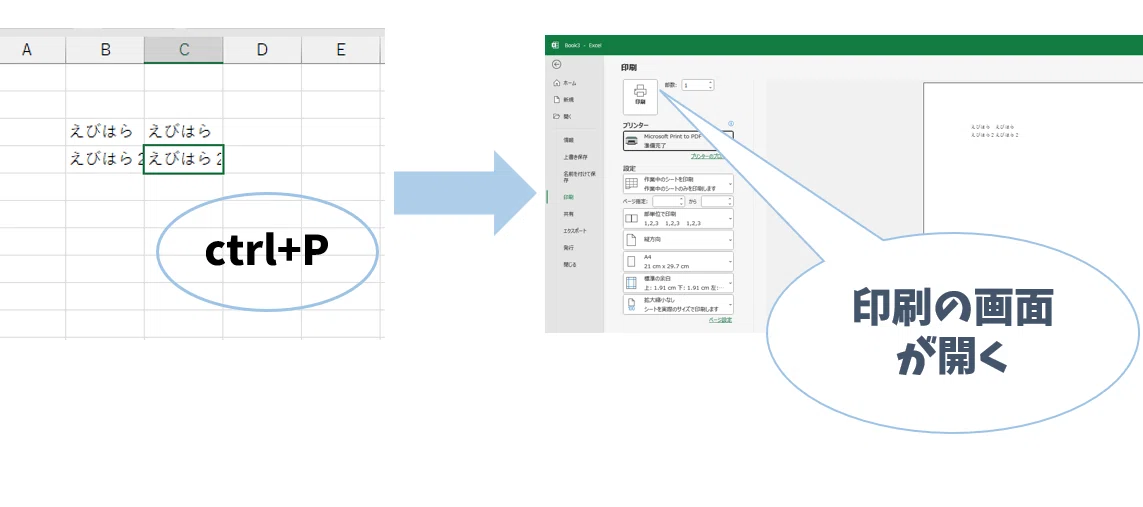Click the Excel logo in title bar
The image size is (1143, 507).
coord(555,45)
